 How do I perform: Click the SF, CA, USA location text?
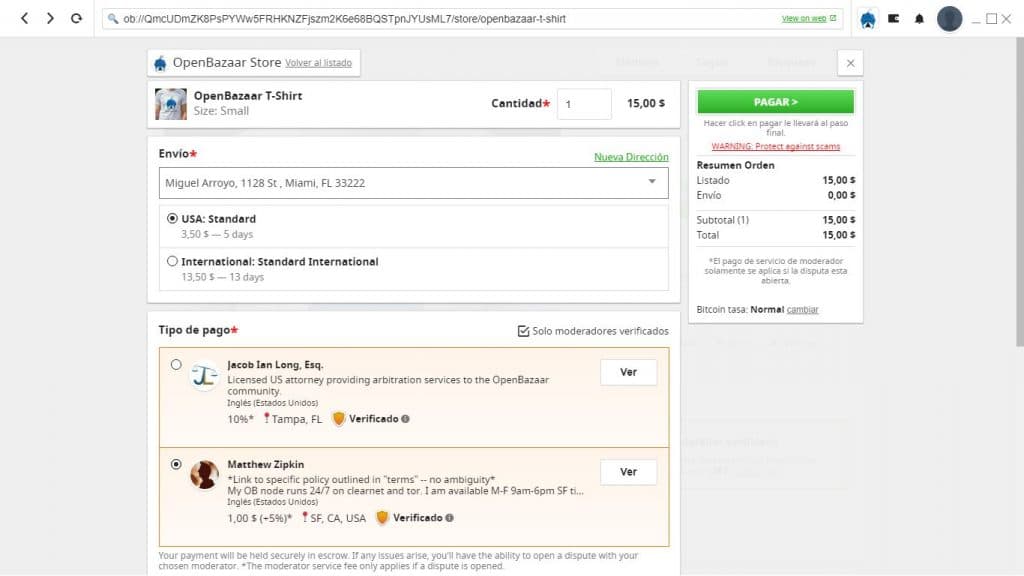[x=338, y=518]
